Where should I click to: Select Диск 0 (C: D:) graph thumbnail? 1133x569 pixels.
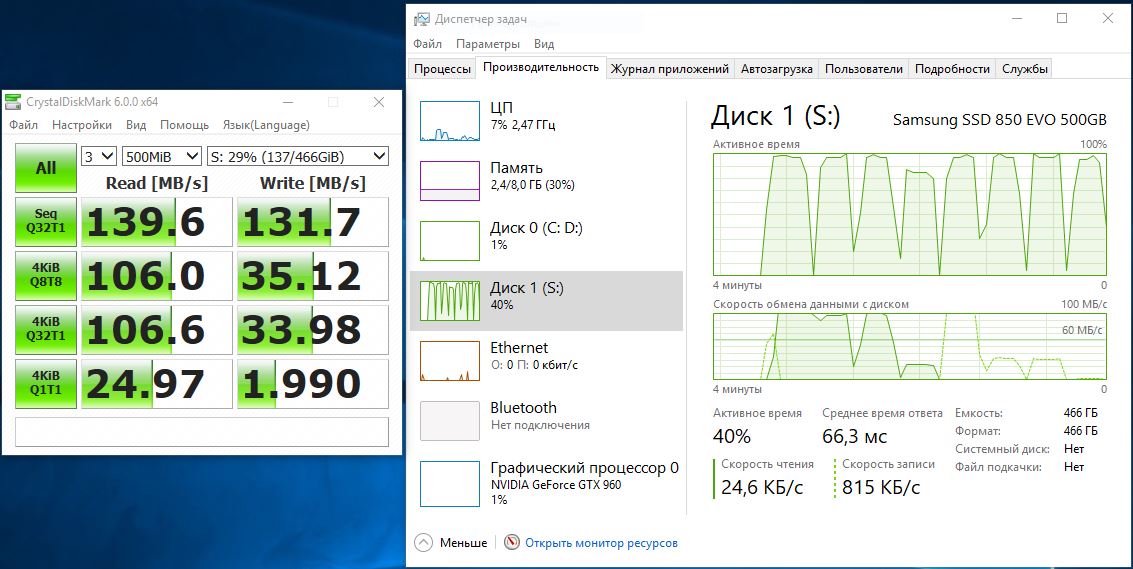point(450,240)
